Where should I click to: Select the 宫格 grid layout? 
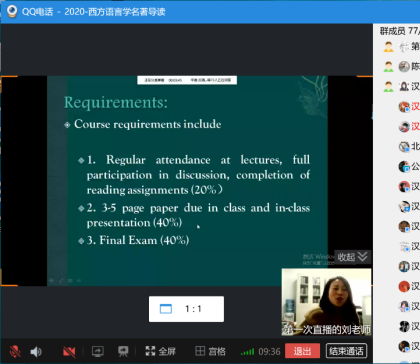pos(210,351)
